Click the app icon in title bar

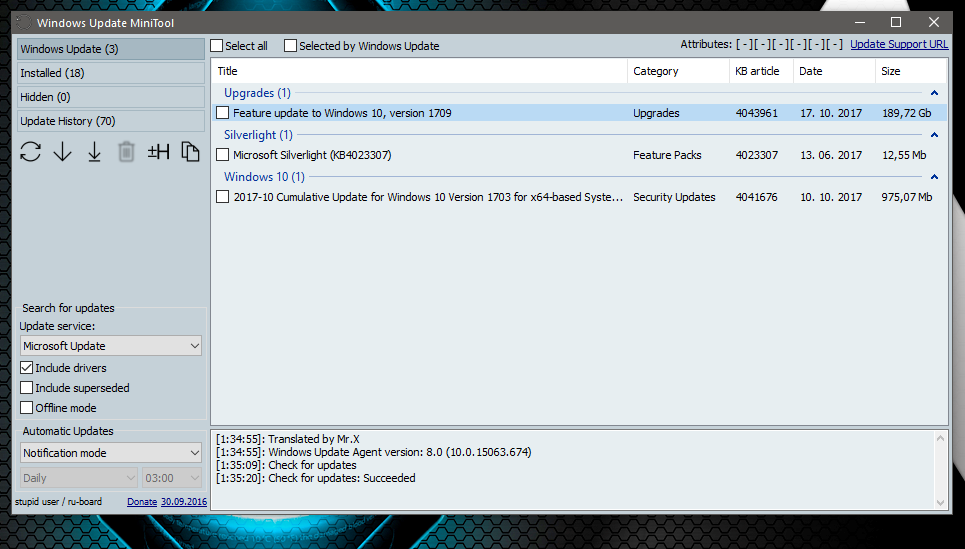pyautogui.click(x=23, y=23)
